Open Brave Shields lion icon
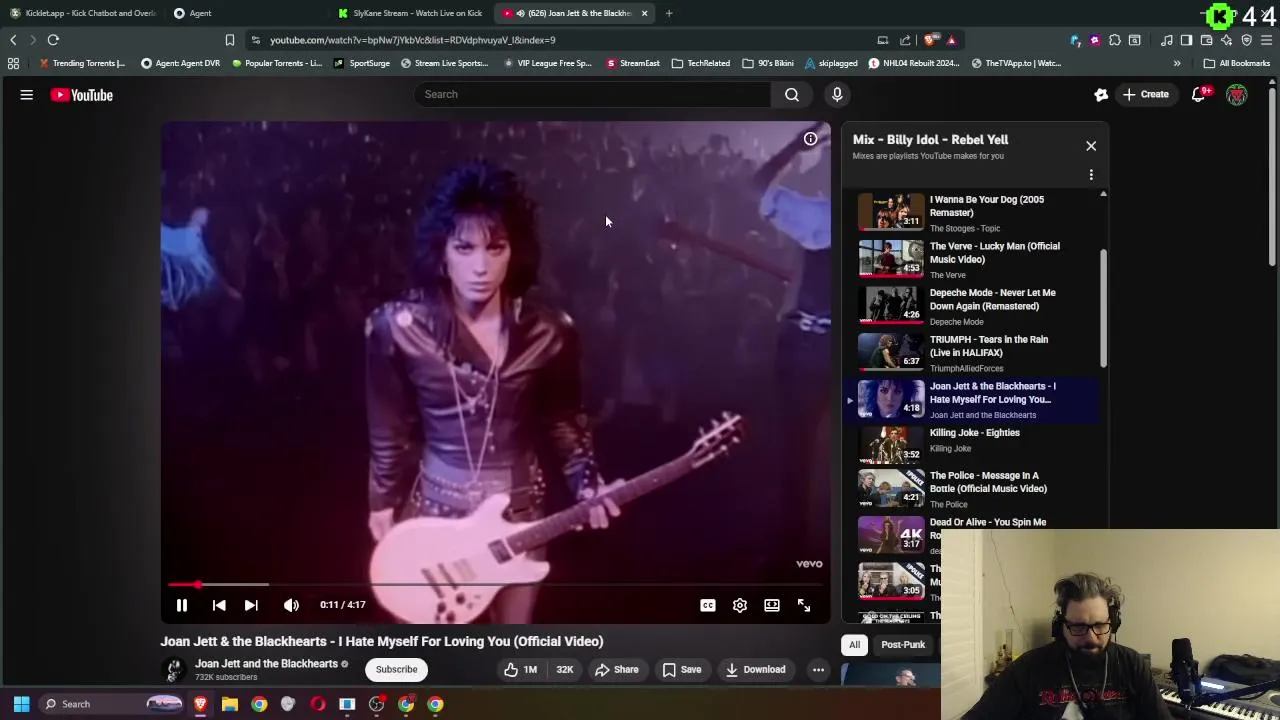The height and width of the screenshot is (720, 1280). (930, 40)
